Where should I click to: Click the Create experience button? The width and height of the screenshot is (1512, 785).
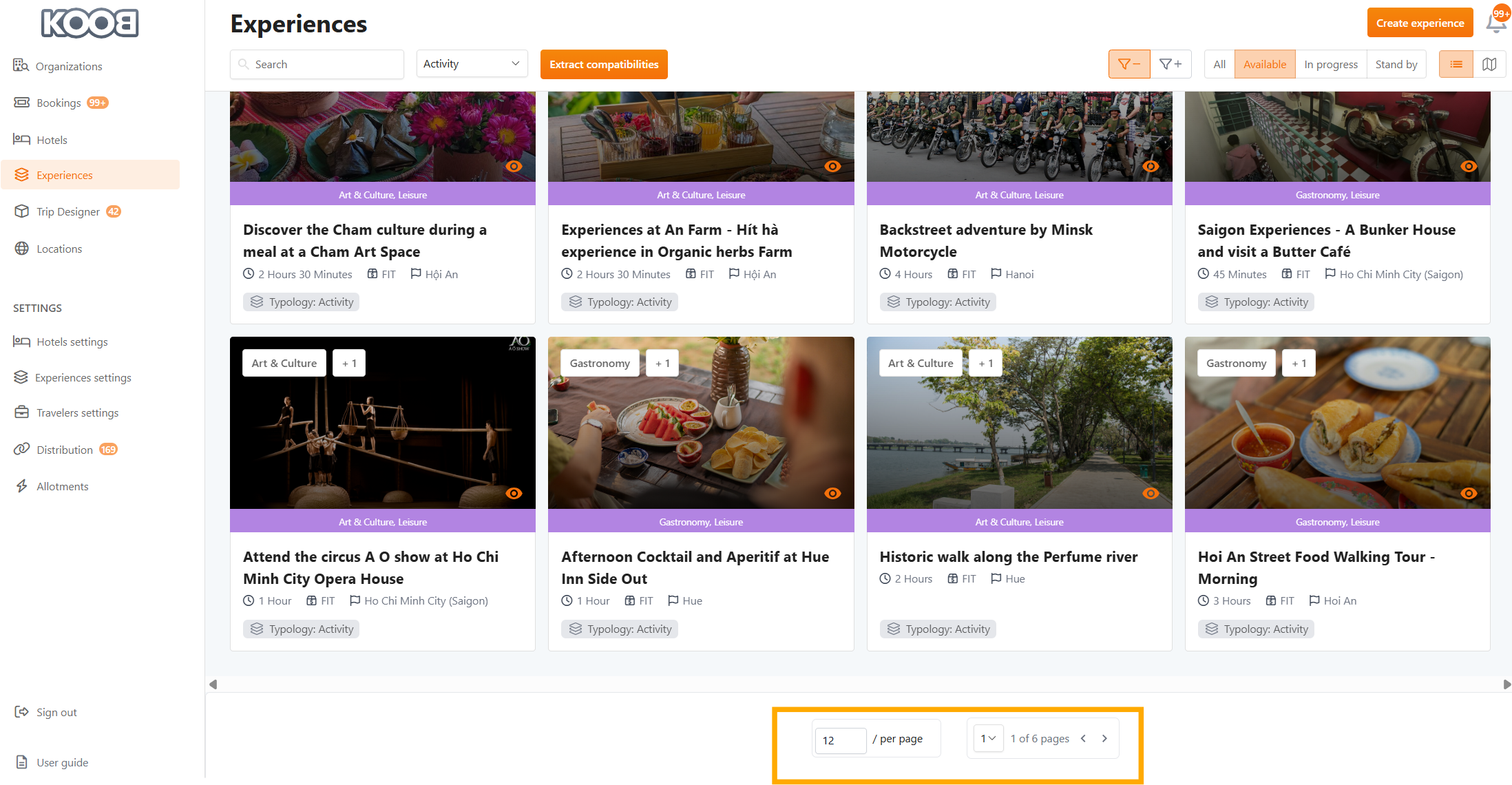(x=1420, y=23)
